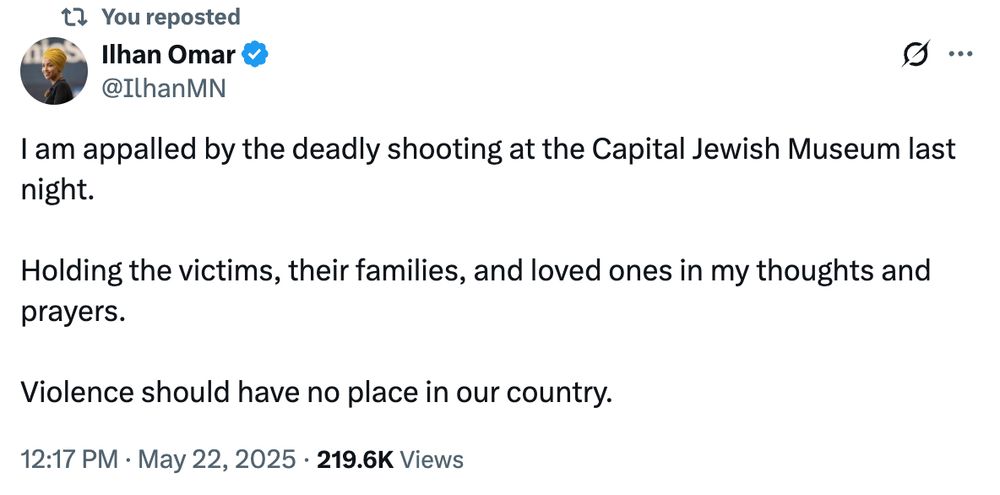The height and width of the screenshot is (495, 1000).
Task: Click the word "prayers." in the tweet
Action: [x=73, y=311]
